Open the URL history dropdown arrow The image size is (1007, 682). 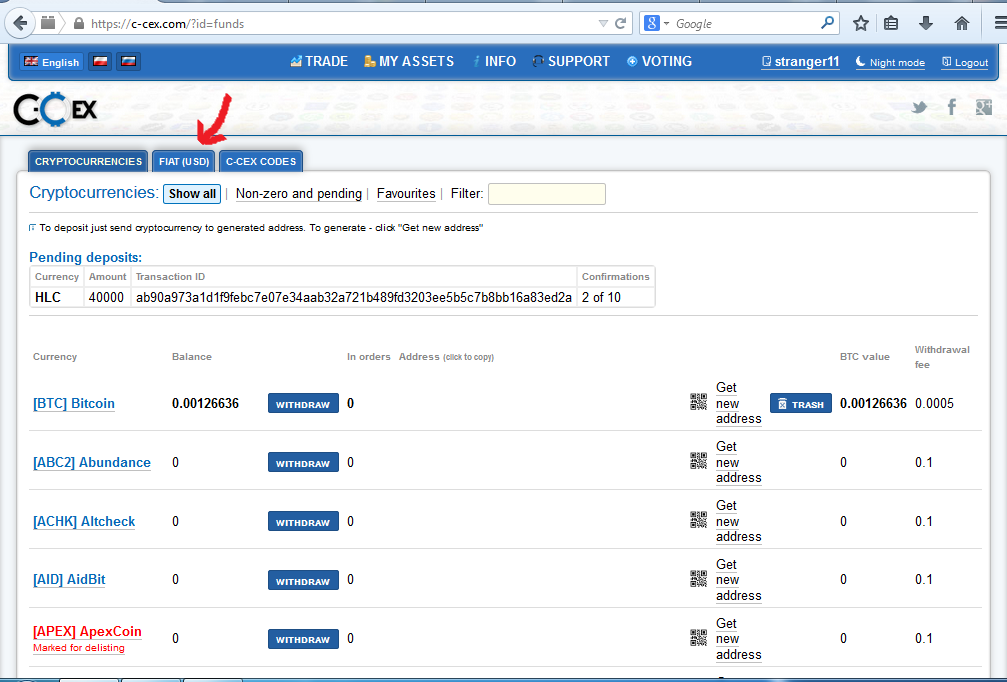(x=603, y=24)
